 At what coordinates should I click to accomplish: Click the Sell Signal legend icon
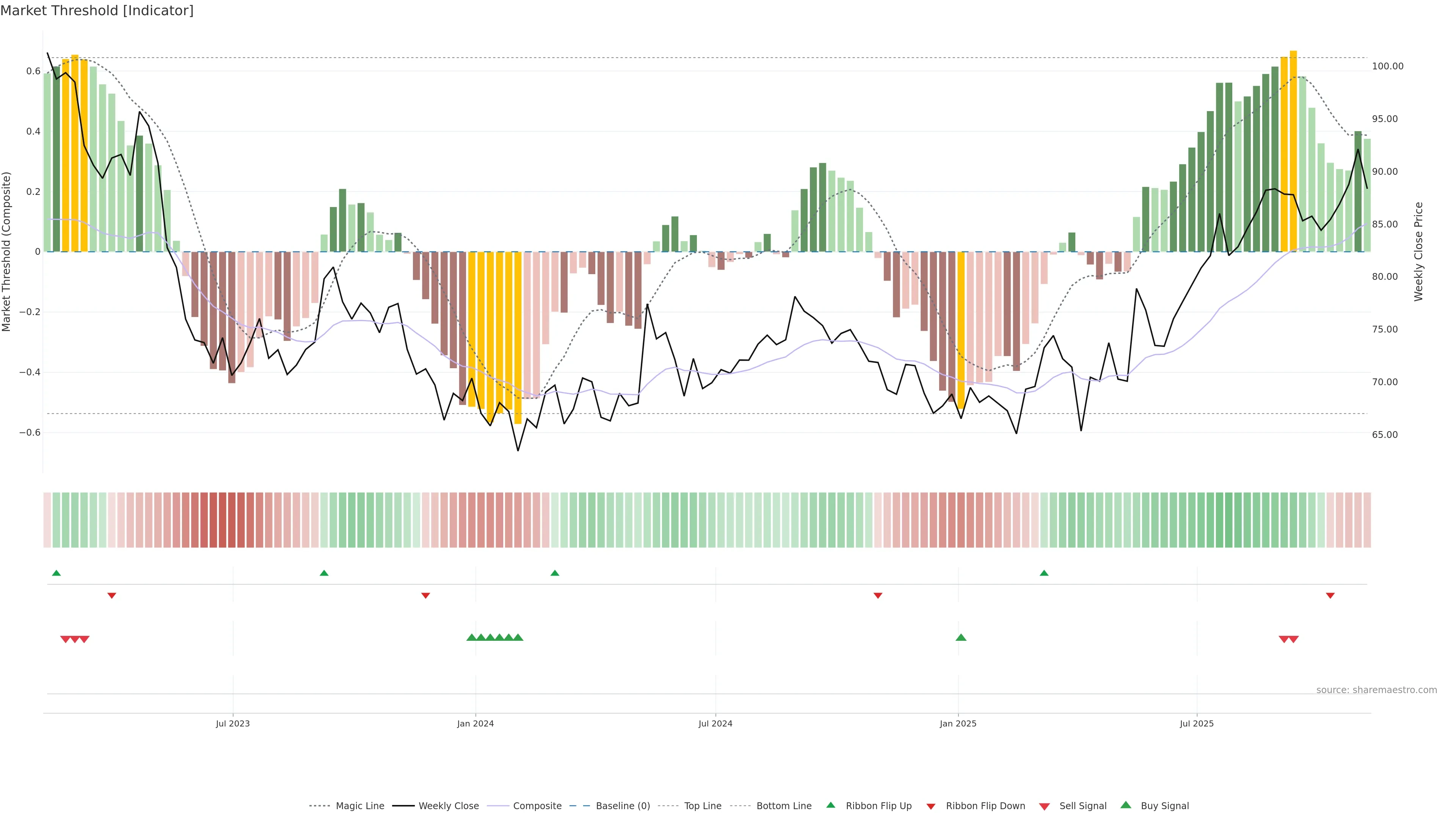[x=1045, y=806]
